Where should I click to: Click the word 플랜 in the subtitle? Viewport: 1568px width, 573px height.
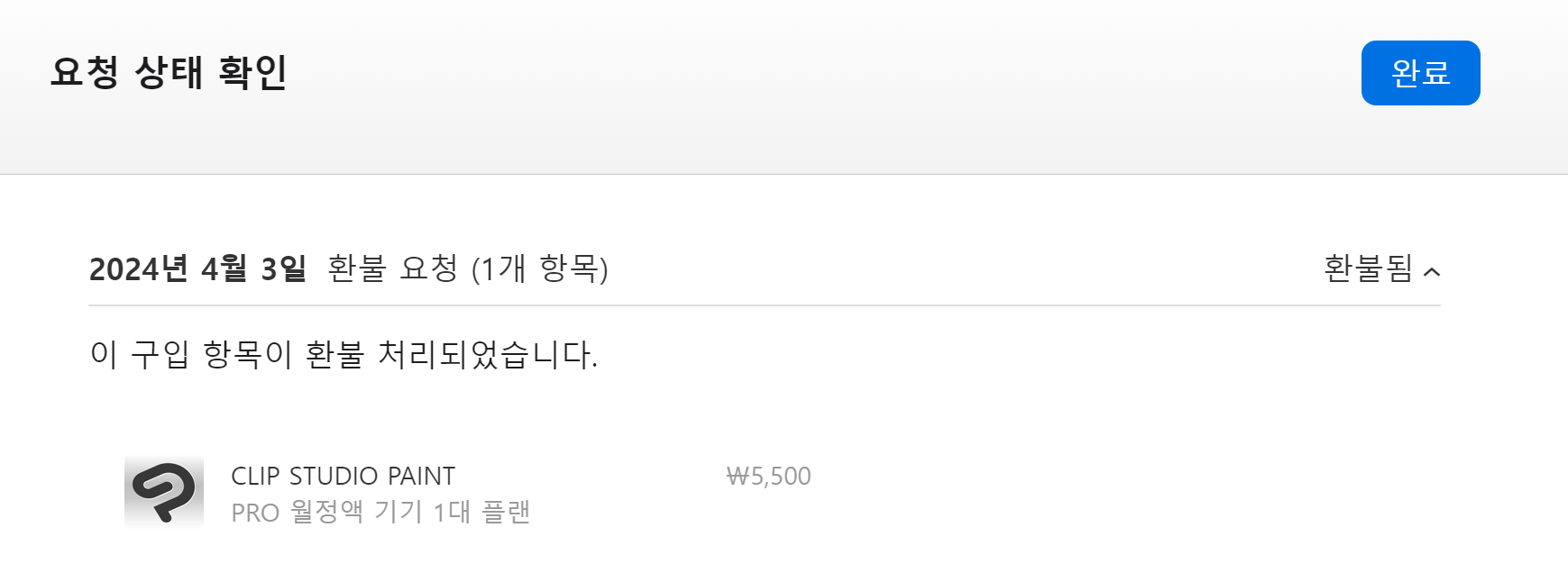[x=506, y=513]
